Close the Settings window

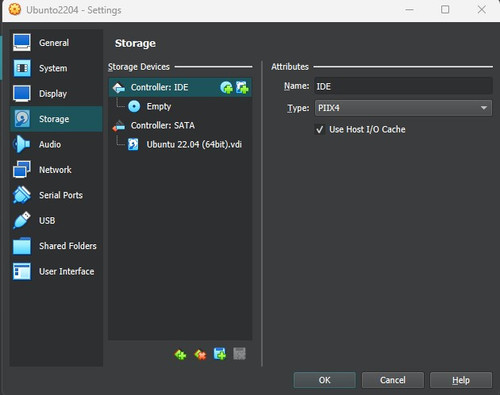[481, 10]
